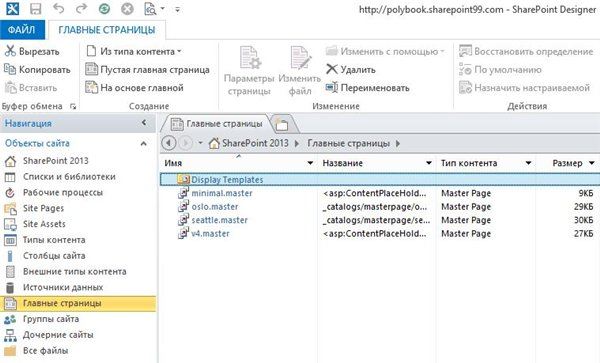Viewport: 600px width, 363px height.
Task: Select the Главные страницы document tab
Action: (x=217, y=124)
